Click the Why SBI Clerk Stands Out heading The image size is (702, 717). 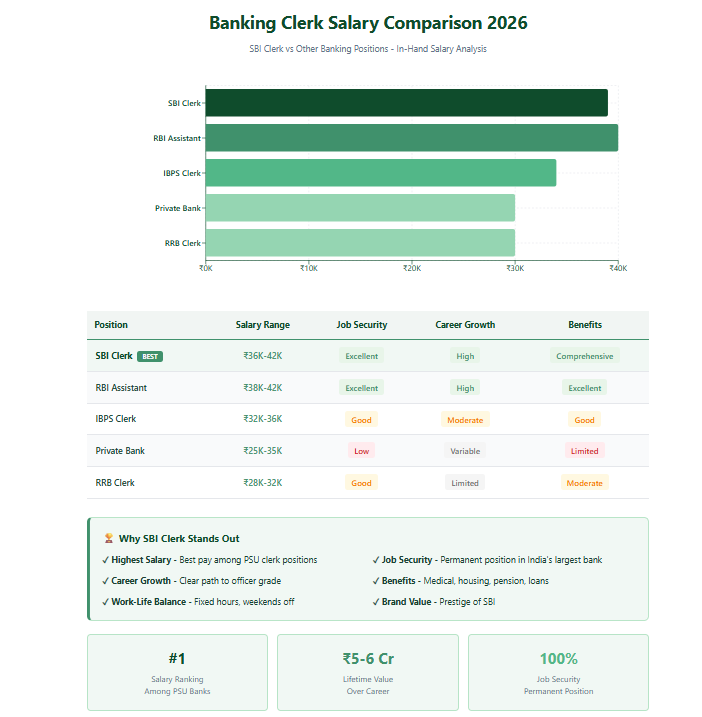point(179,539)
